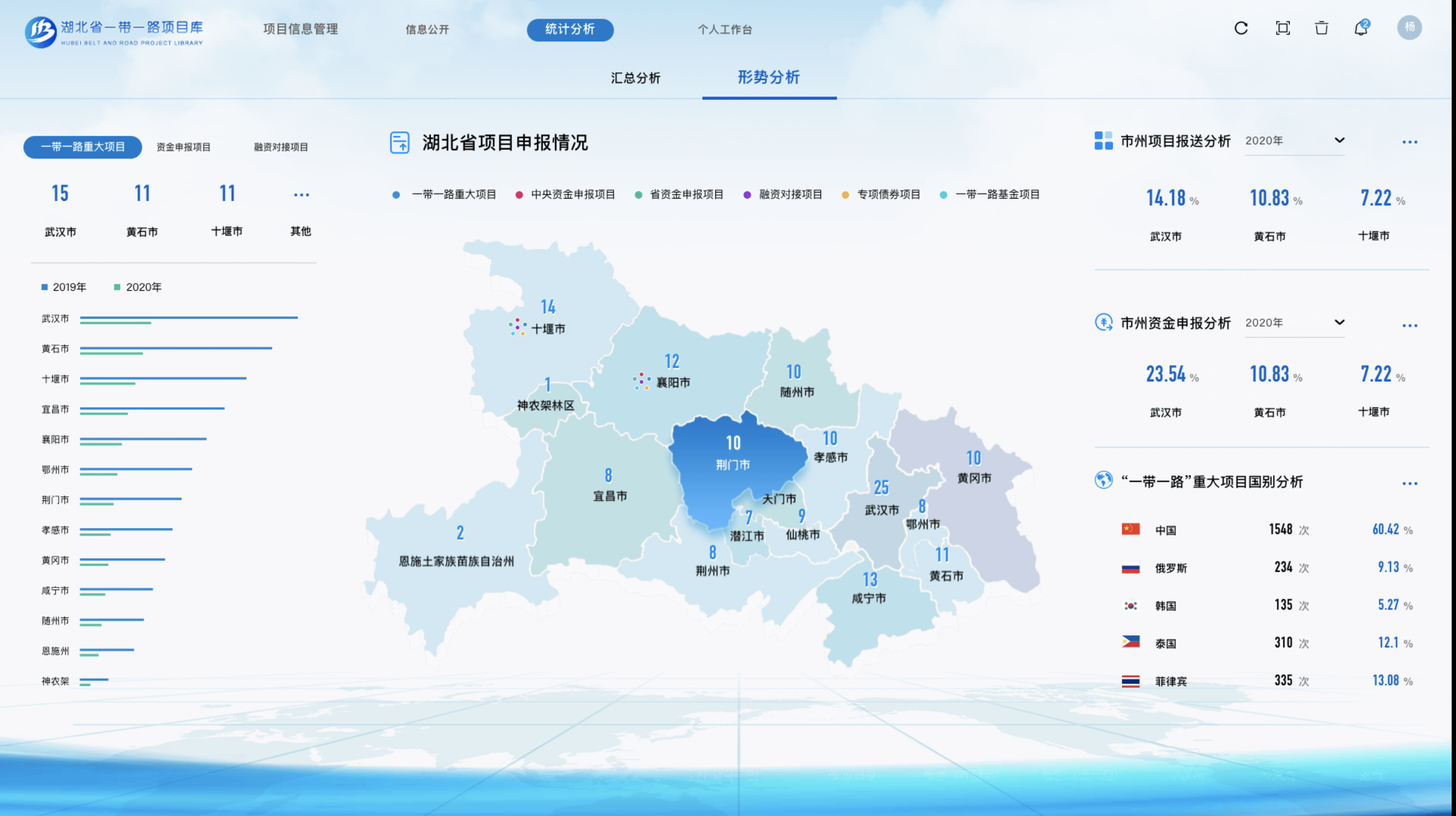Image resolution: width=1456 pixels, height=816 pixels.
Task: Click the user avatar icon
Action: tap(1409, 27)
